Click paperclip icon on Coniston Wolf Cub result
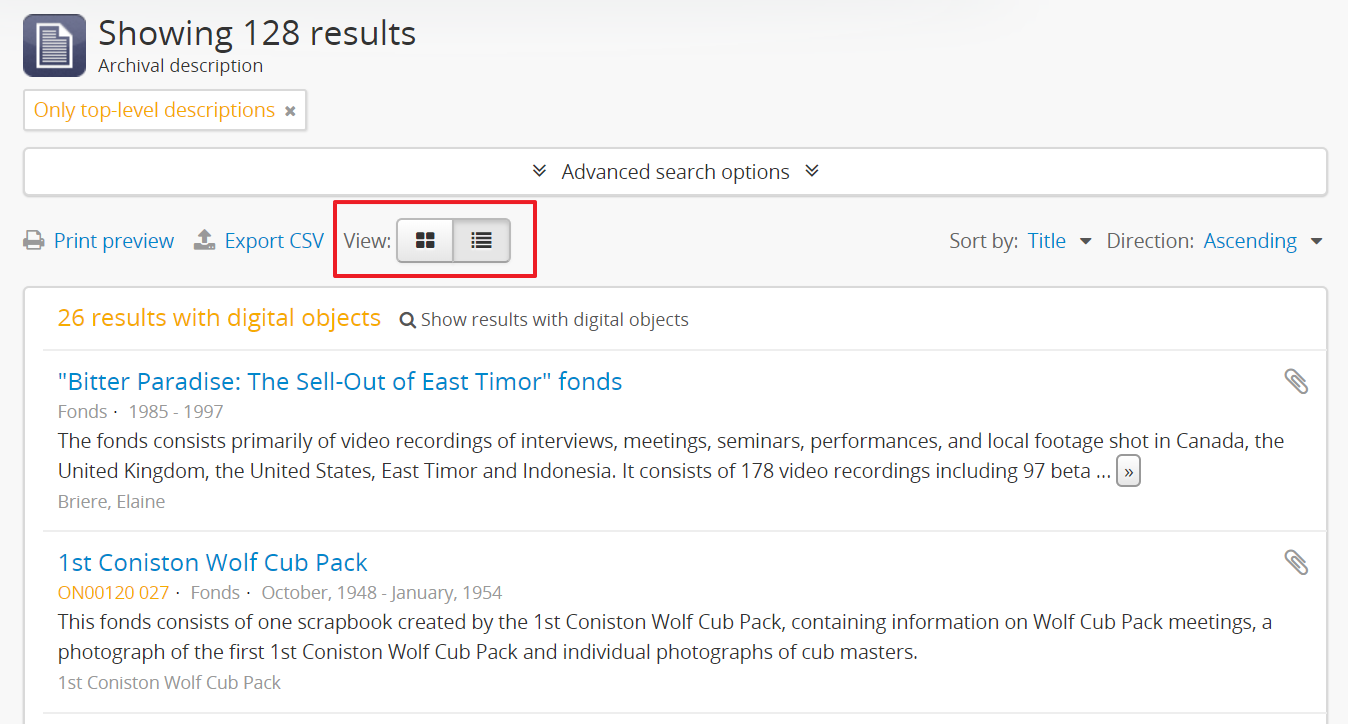1348x724 pixels. point(1296,562)
